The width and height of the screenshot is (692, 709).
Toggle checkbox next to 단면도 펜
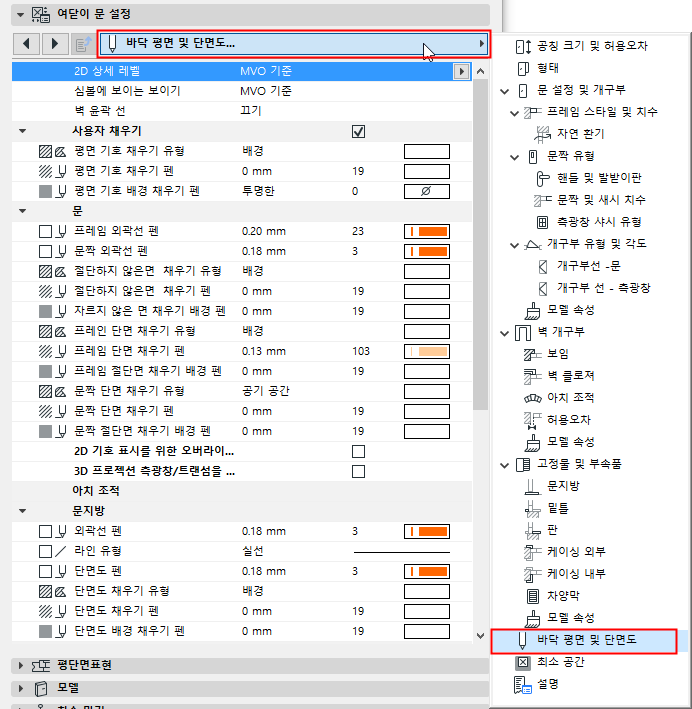tap(45, 571)
